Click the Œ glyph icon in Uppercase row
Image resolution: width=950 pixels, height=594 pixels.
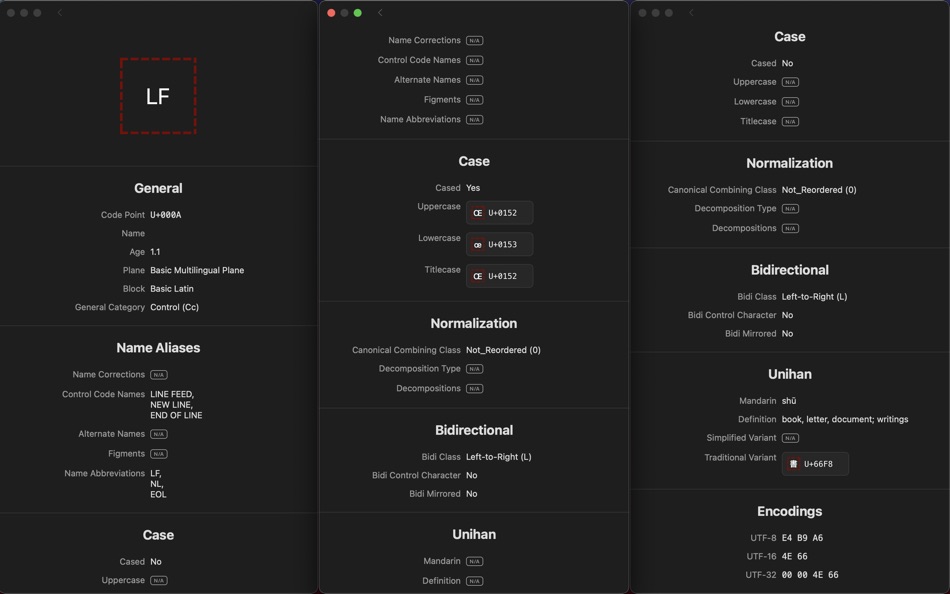[x=478, y=213]
